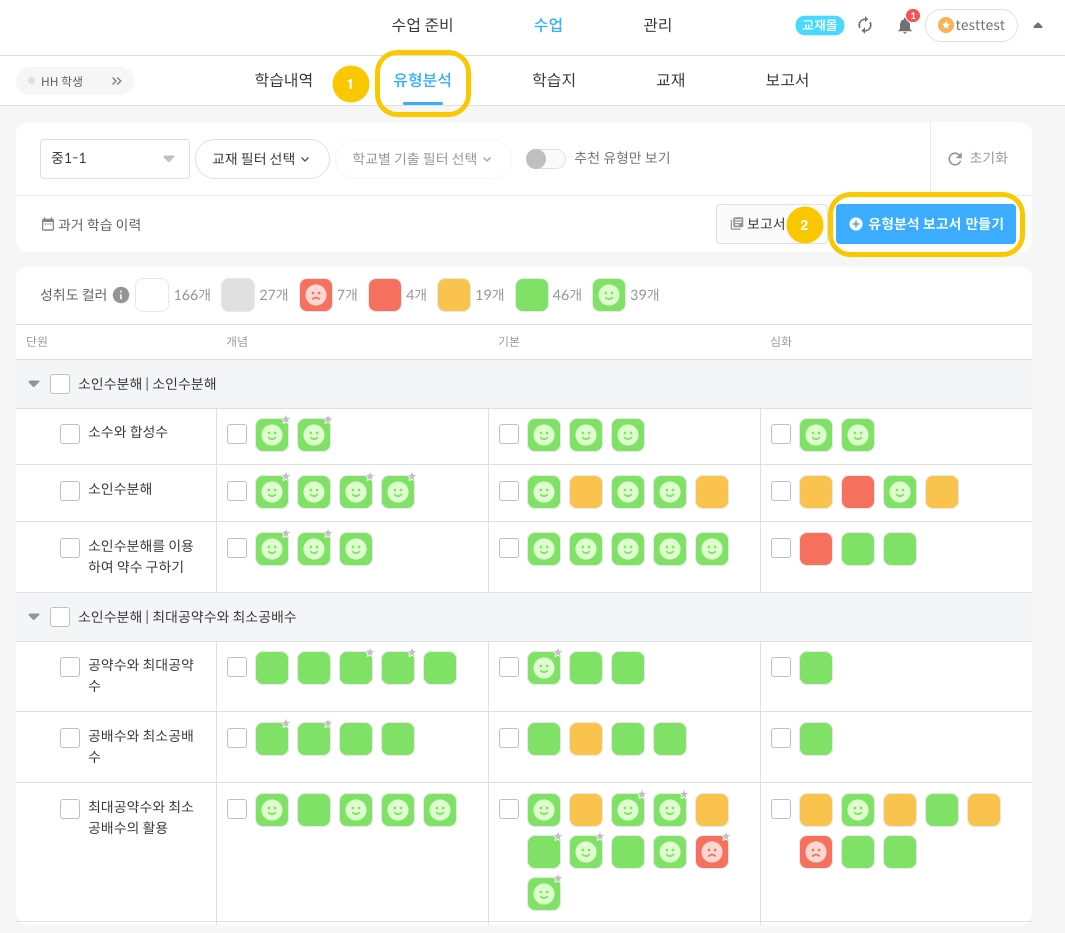Open the 관리 top menu

[x=657, y=26]
